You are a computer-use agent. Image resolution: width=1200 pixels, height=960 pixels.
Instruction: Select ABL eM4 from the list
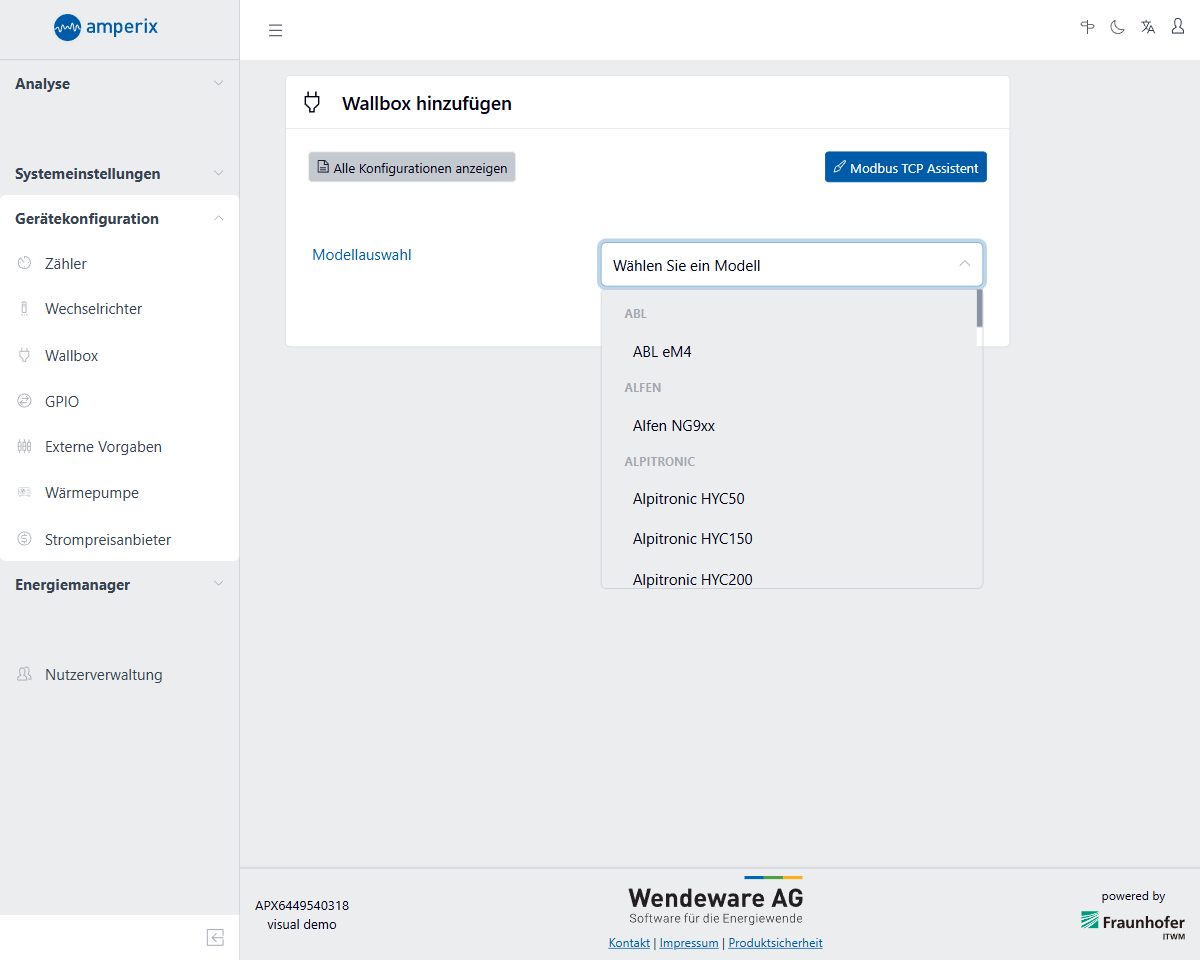(662, 352)
